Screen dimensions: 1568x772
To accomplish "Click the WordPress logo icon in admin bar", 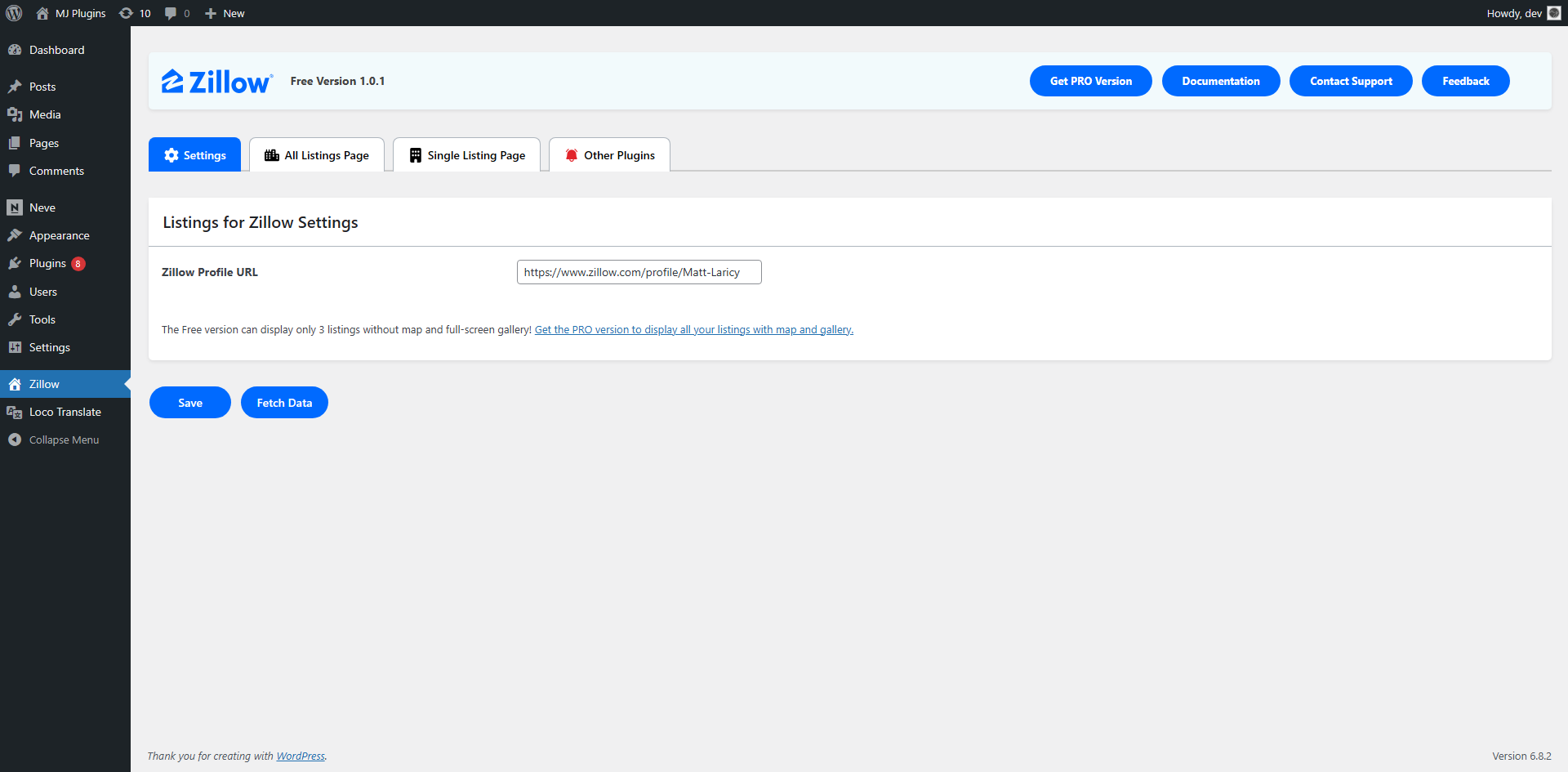I will click(x=14, y=13).
